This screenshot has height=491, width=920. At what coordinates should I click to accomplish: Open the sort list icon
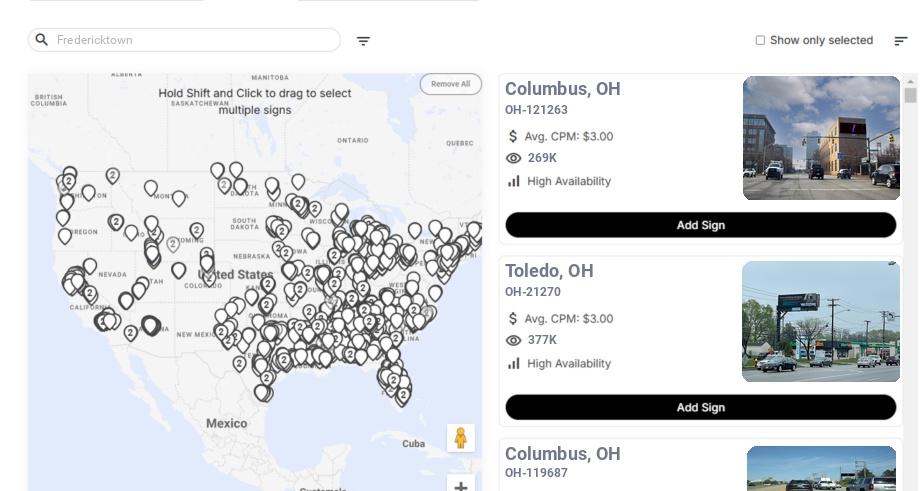(x=900, y=41)
